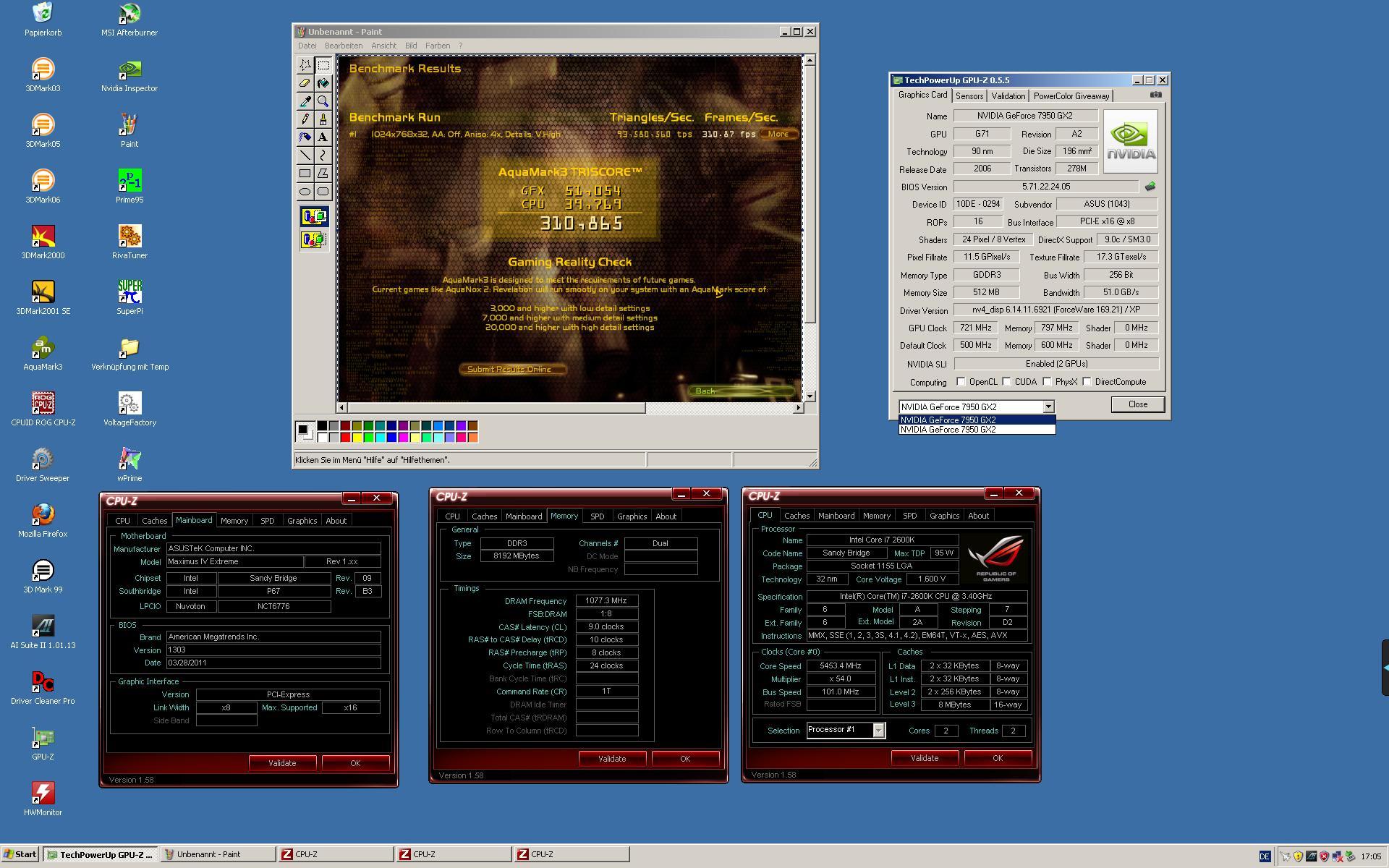Image resolution: width=1389 pixels, height=868 pixels.
Task: Select the second NVIDIA GeForce 7950 GX2 entry
Action: 977,430
